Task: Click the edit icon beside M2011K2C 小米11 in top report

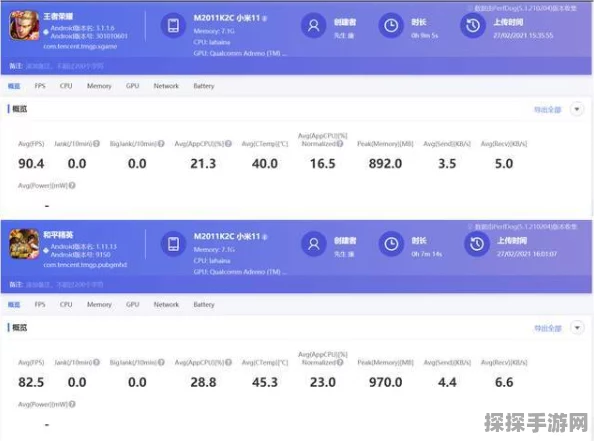Action: pyautogui.click(x=264, y=18)
